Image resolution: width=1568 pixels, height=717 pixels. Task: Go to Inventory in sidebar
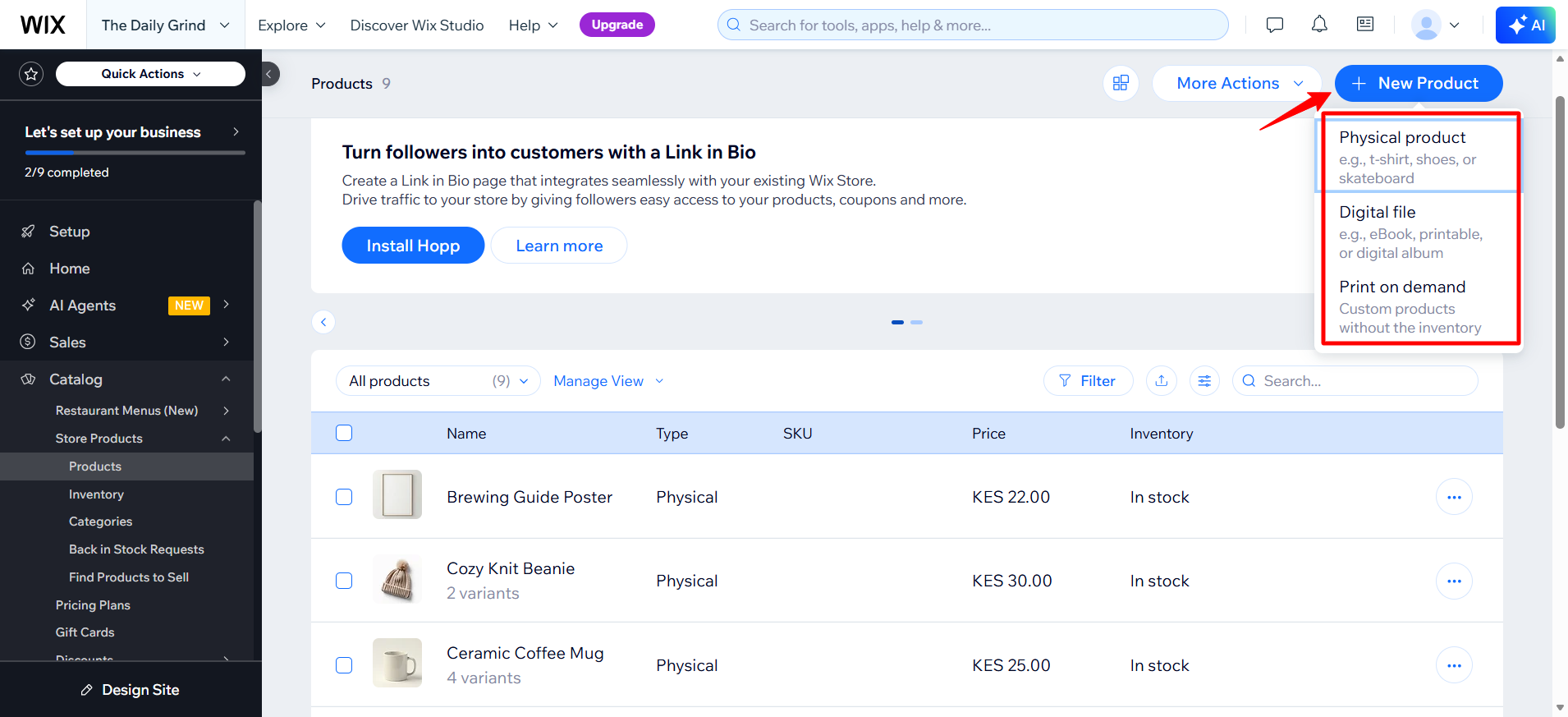pos(96,494)
